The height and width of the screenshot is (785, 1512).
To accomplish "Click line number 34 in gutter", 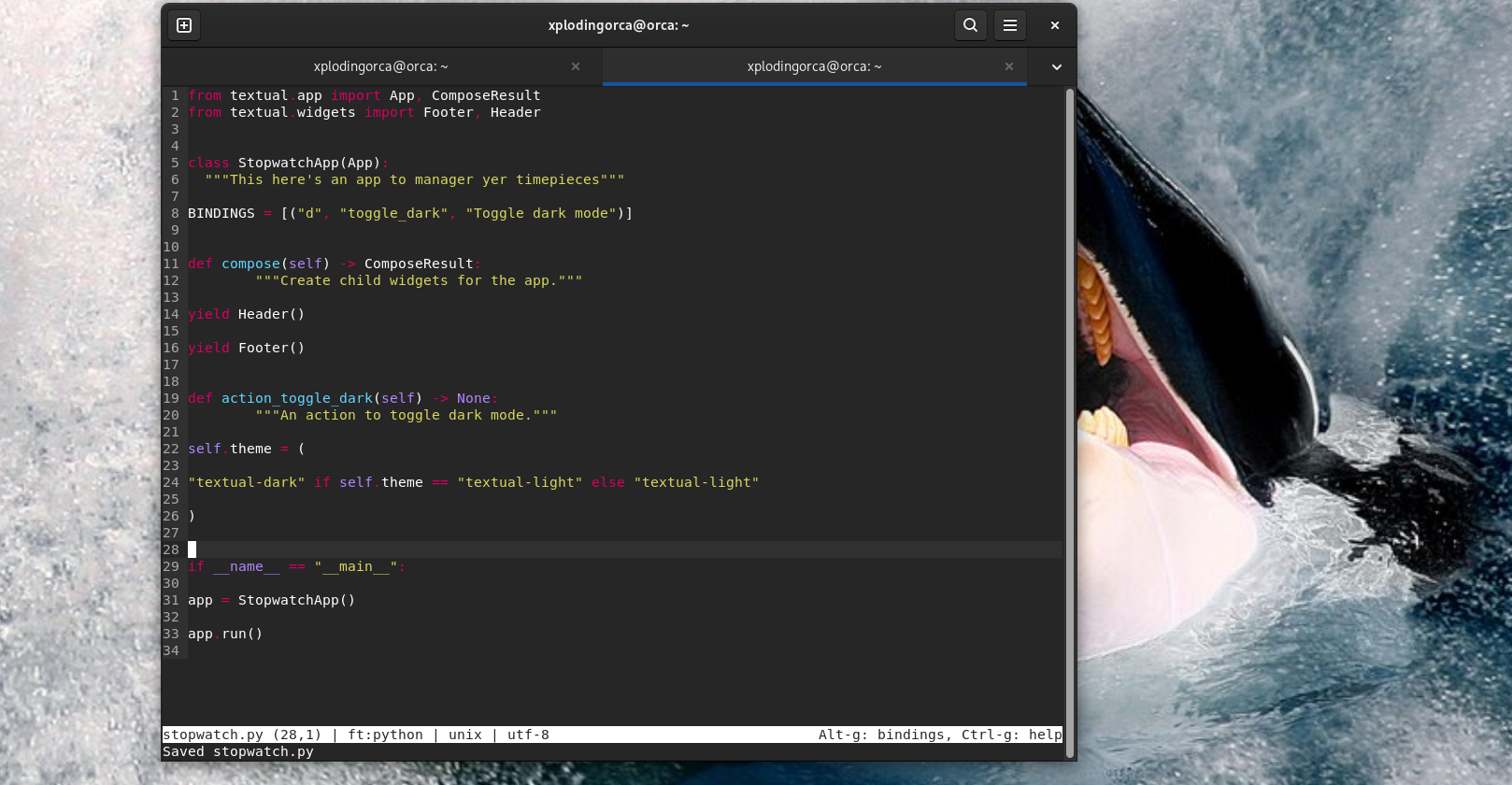I will pyautogui.click(x=171, y=650).
